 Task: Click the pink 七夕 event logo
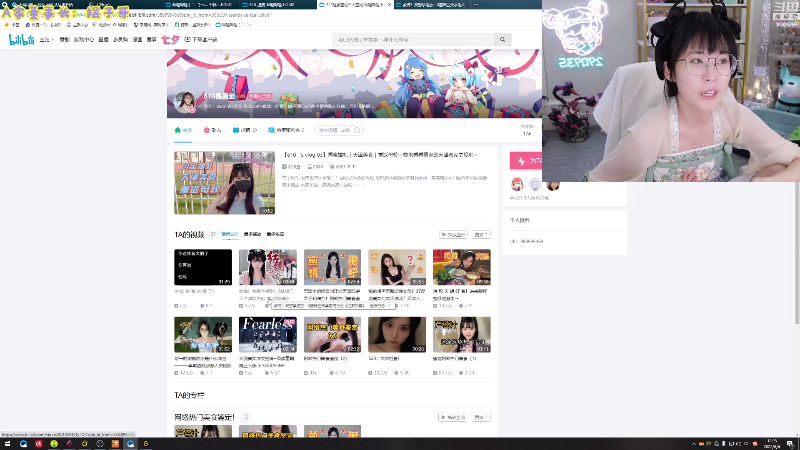[170, 39]
